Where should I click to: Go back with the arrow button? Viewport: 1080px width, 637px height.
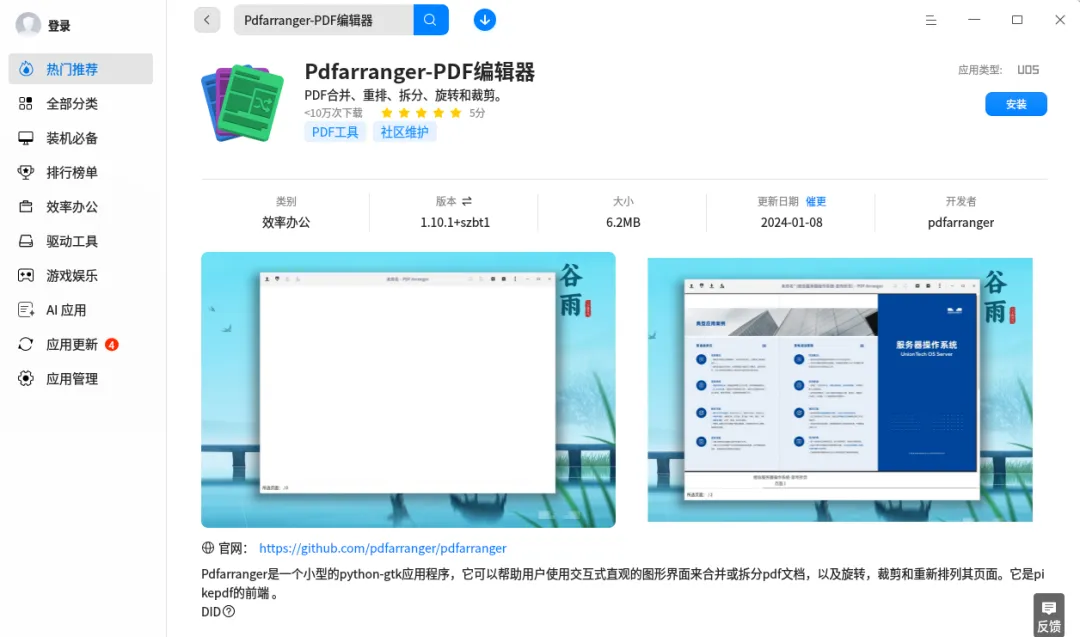pos(207,20)
